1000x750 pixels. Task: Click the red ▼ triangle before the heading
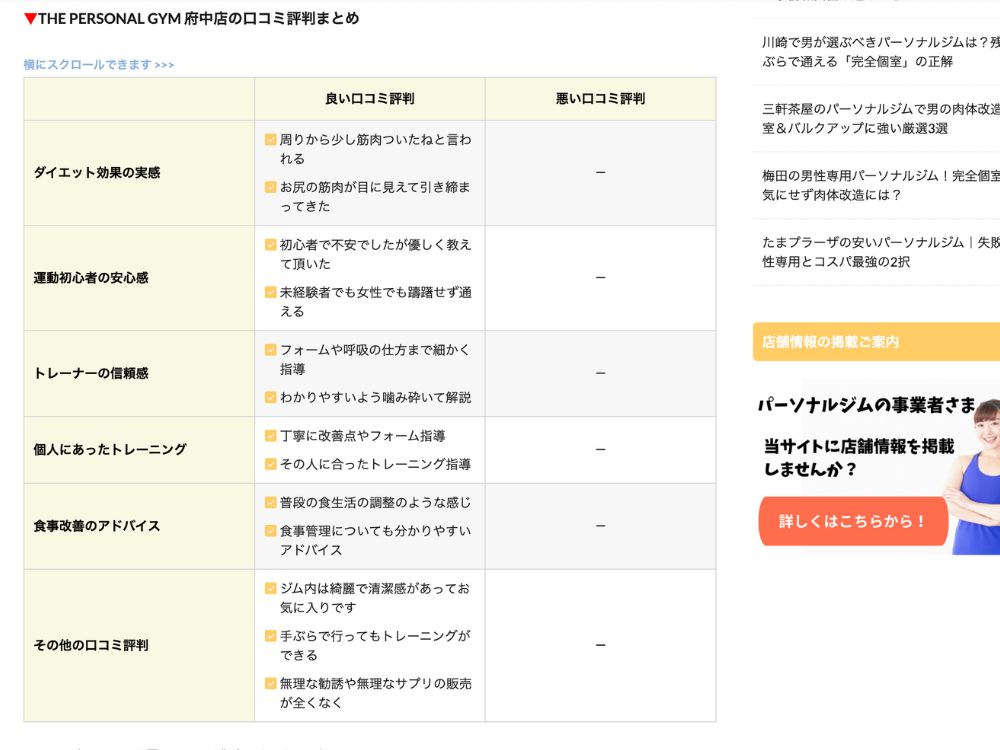tap(28, 18)
